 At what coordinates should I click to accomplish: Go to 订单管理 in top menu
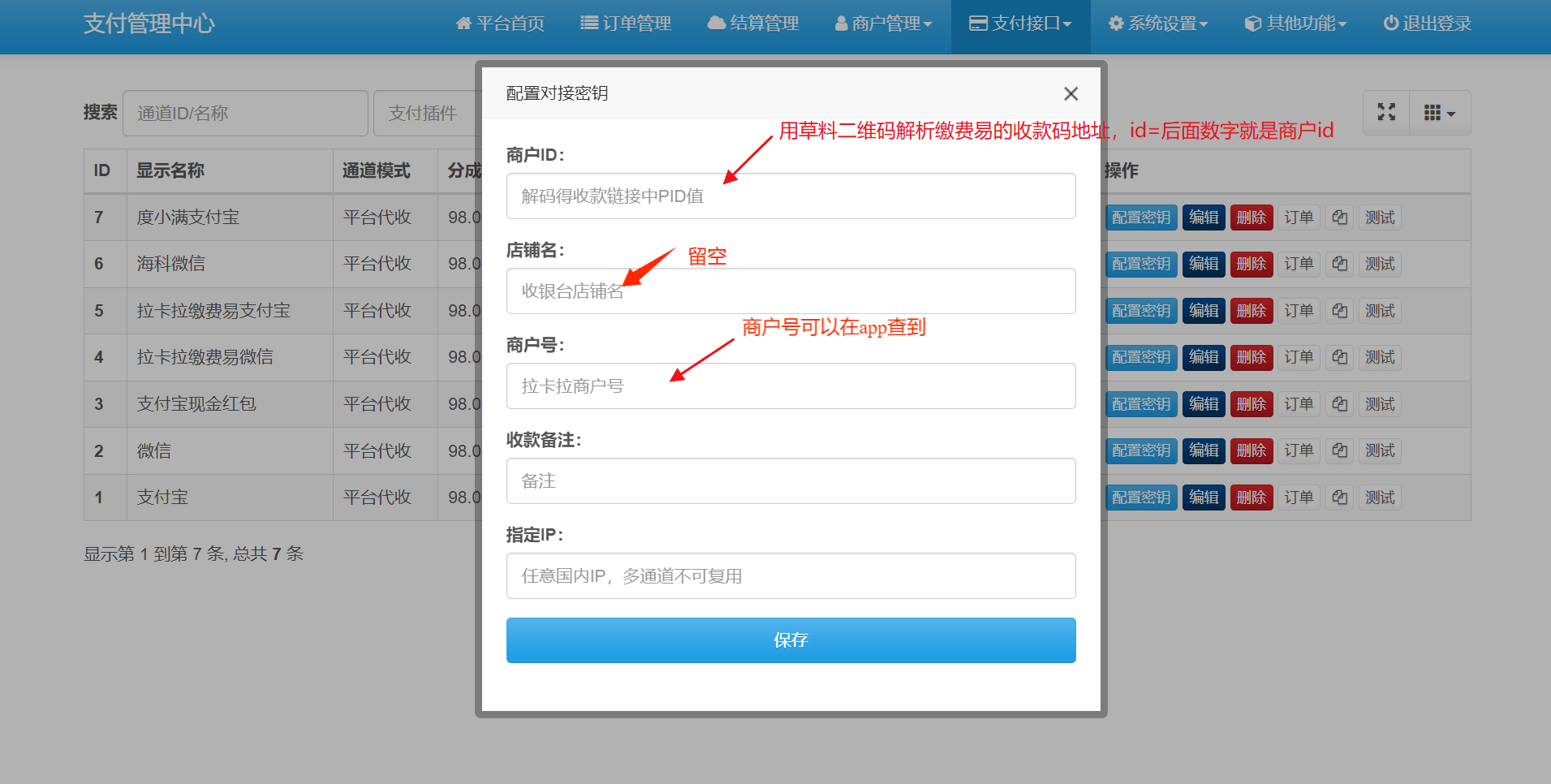tap(626, 24)
